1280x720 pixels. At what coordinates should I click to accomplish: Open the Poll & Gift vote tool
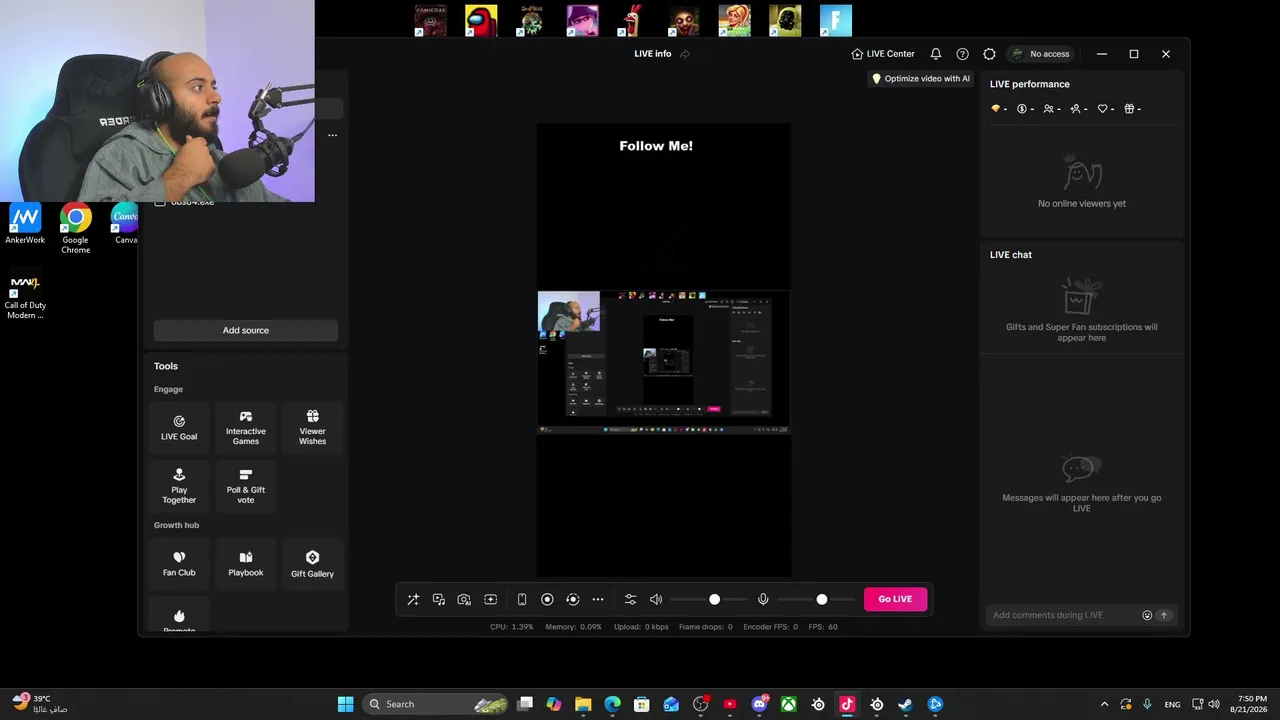point(246,486)
